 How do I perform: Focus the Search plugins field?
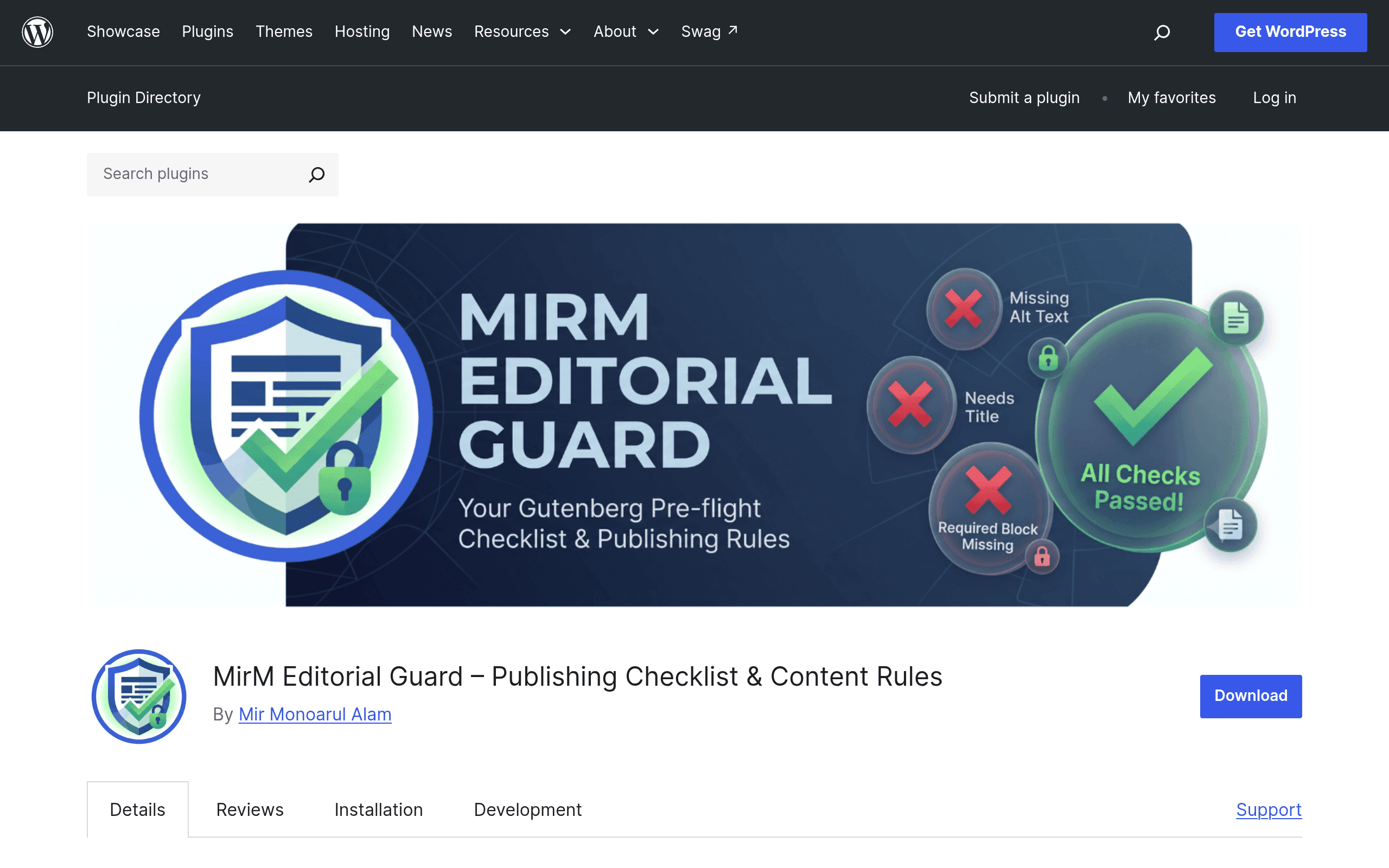tap(212, 175)
